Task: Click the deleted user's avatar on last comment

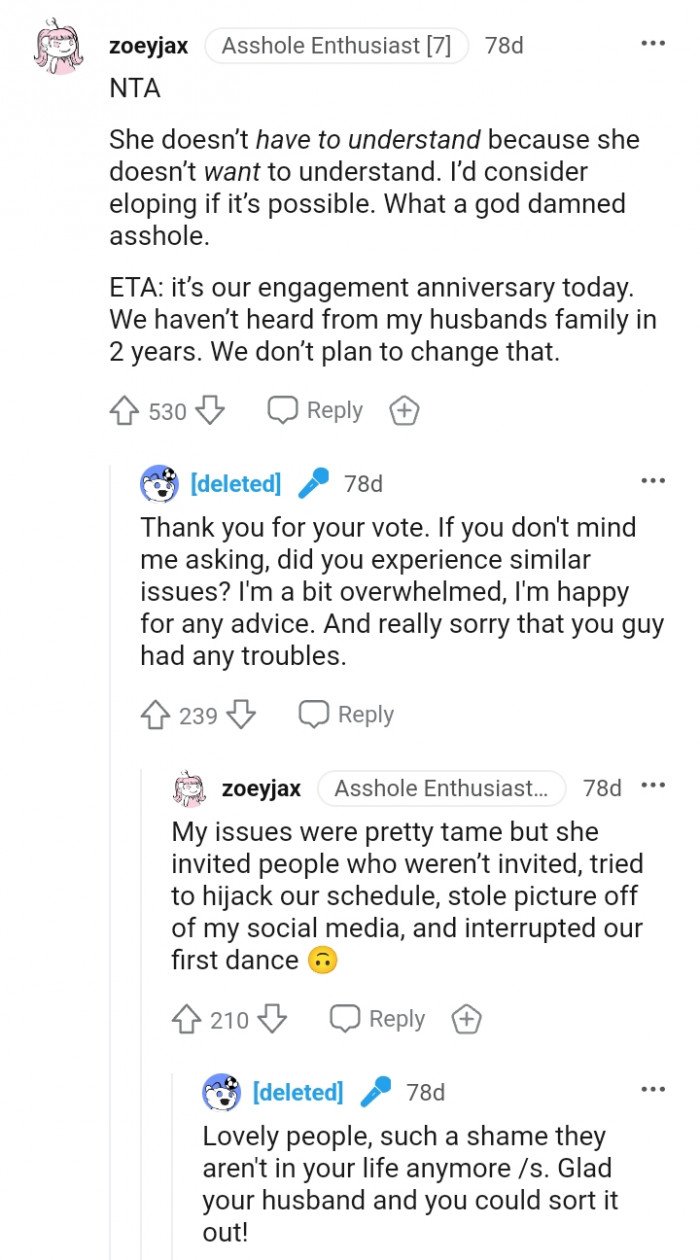Action: coord(221,1092)
